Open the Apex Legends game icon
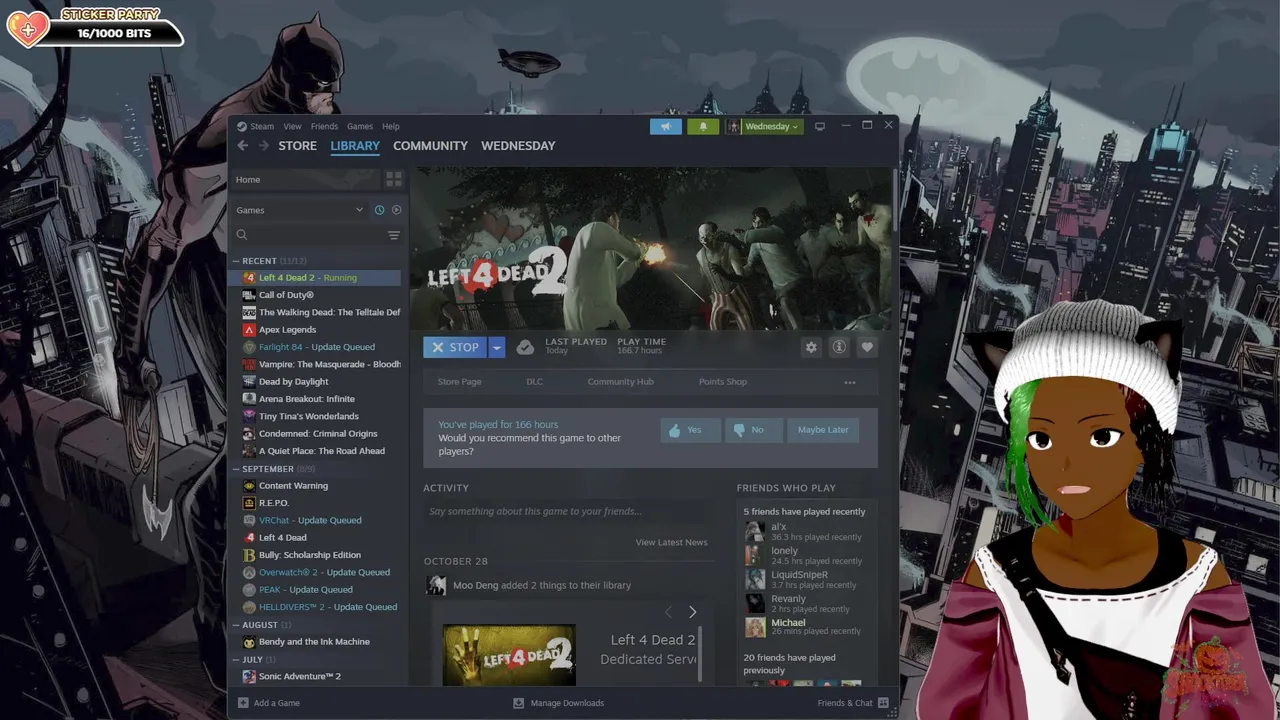This screenshot has width=1280, height=720. point(249,330)
